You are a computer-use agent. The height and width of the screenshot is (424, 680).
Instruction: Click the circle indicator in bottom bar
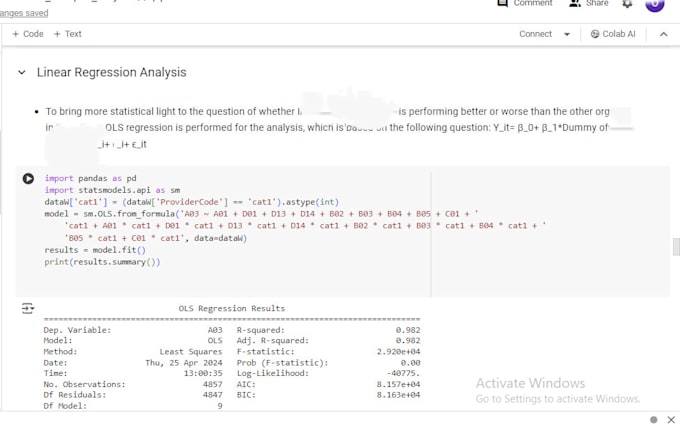pyautogui.click(x=654, y=419)
